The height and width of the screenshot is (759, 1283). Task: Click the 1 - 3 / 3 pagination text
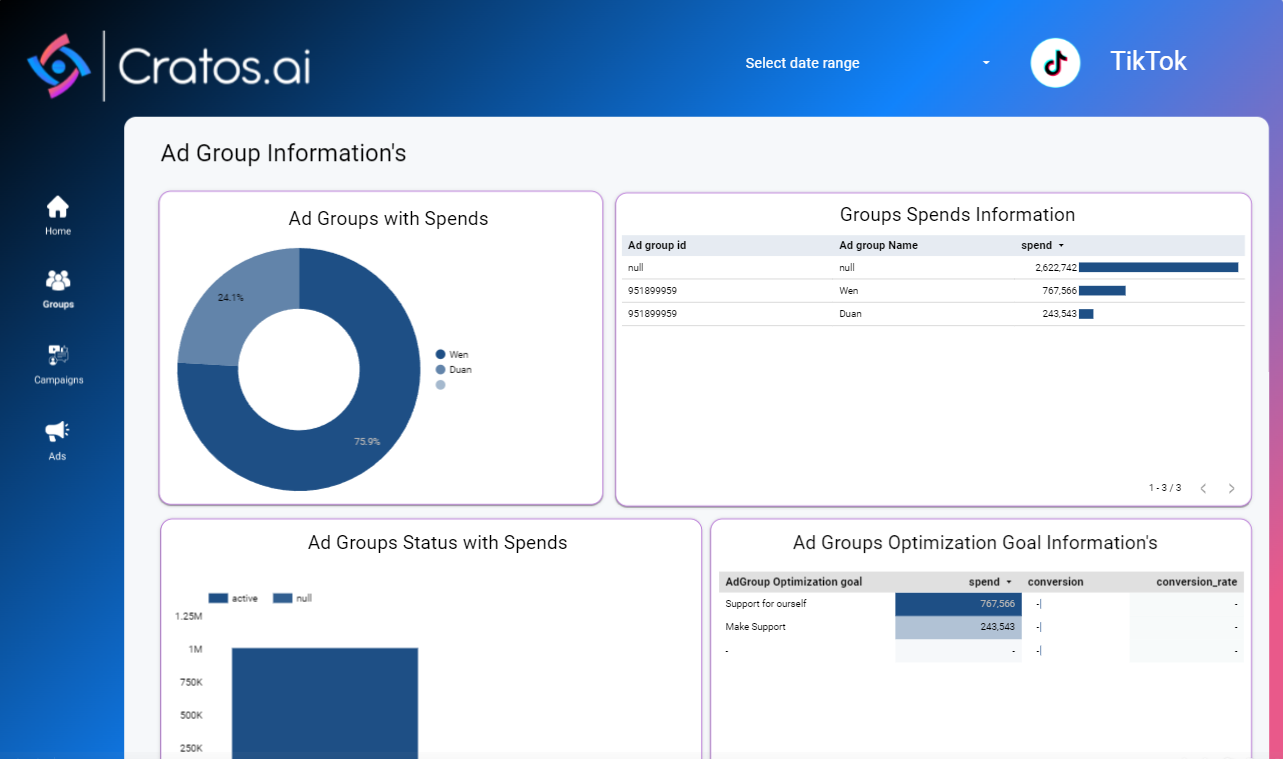tap(1165, 488)
